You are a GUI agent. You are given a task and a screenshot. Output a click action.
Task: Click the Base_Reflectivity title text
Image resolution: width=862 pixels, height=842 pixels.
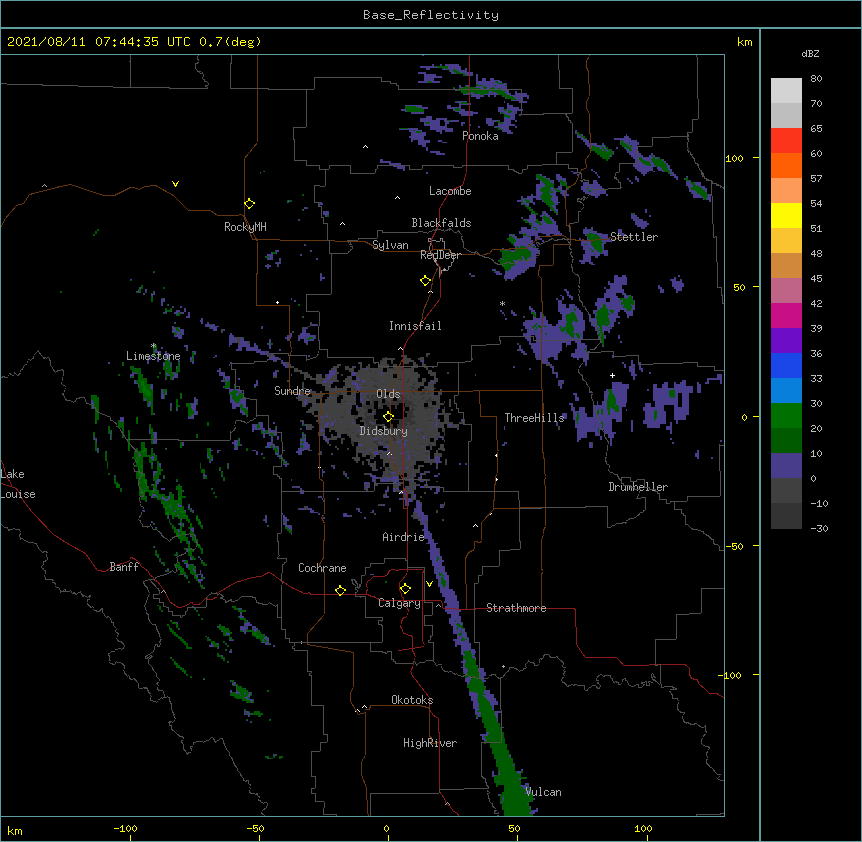tap(431, 15)
